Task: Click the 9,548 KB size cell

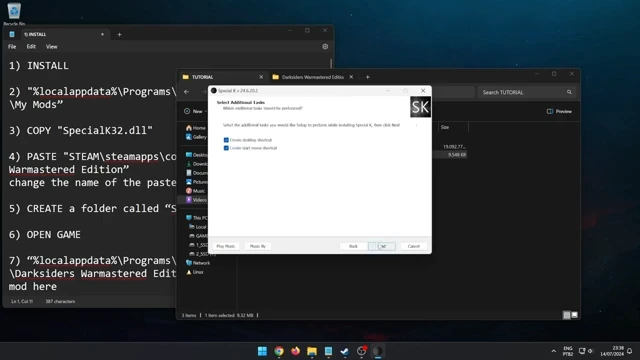Action: [x=456, y=155]
